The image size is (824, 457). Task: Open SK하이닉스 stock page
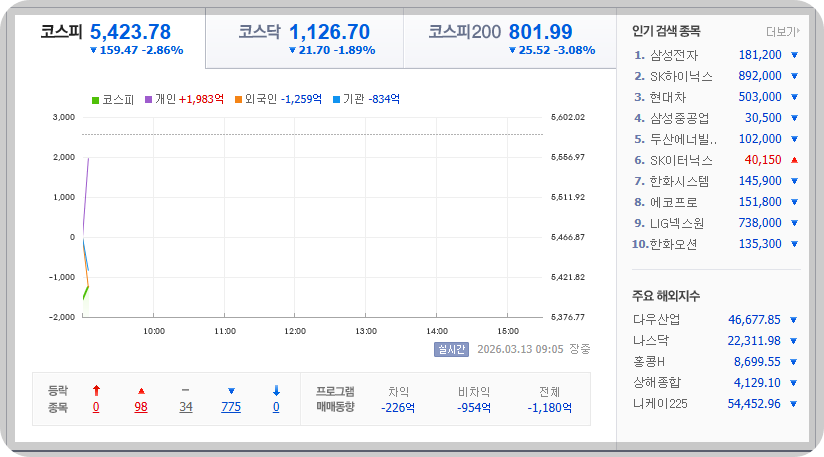[681, 76]
